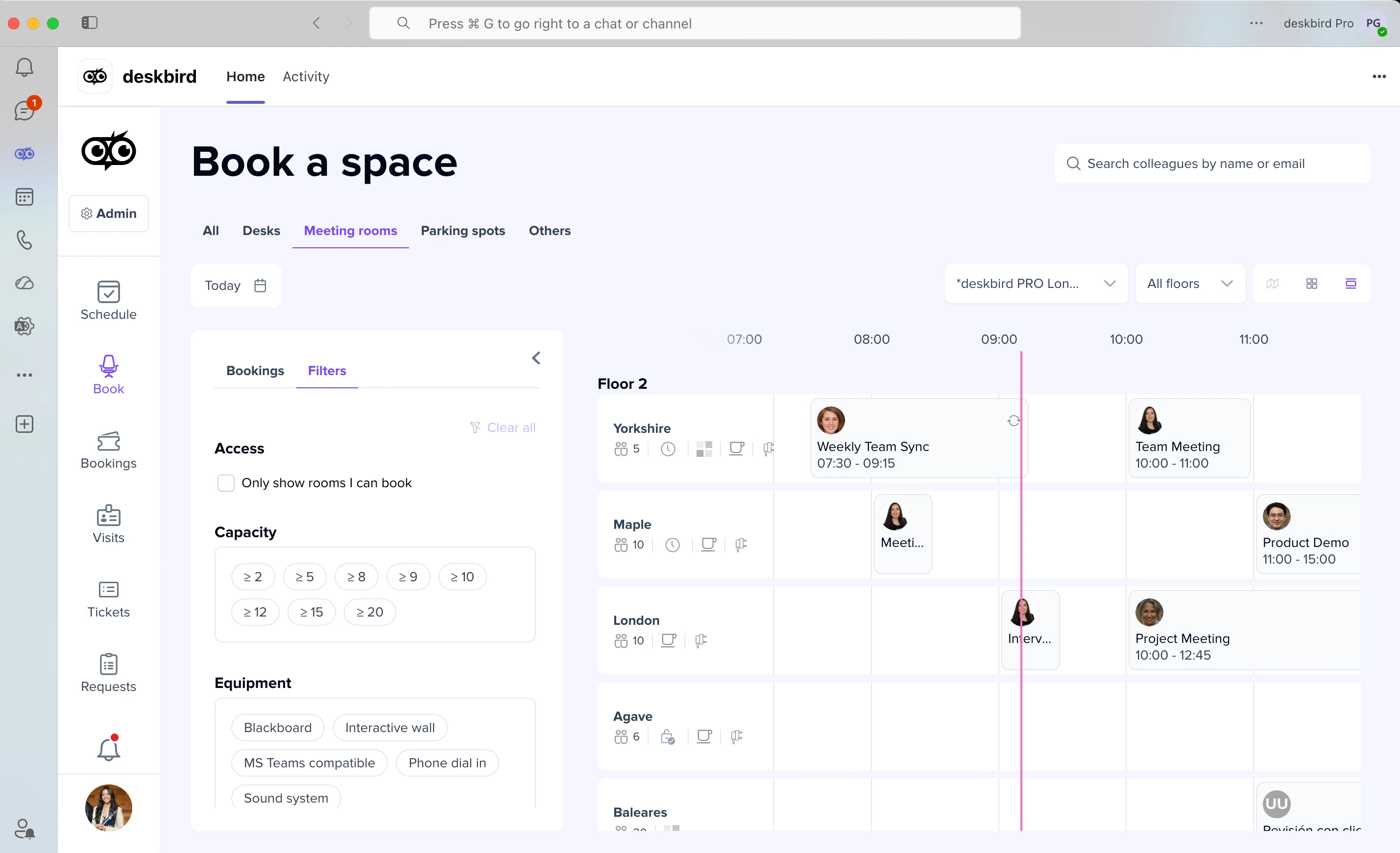Check Only show rooms I can book
Image resolution: width=1400 pixels, height=853 pixels.
click(x=225, y=483)
